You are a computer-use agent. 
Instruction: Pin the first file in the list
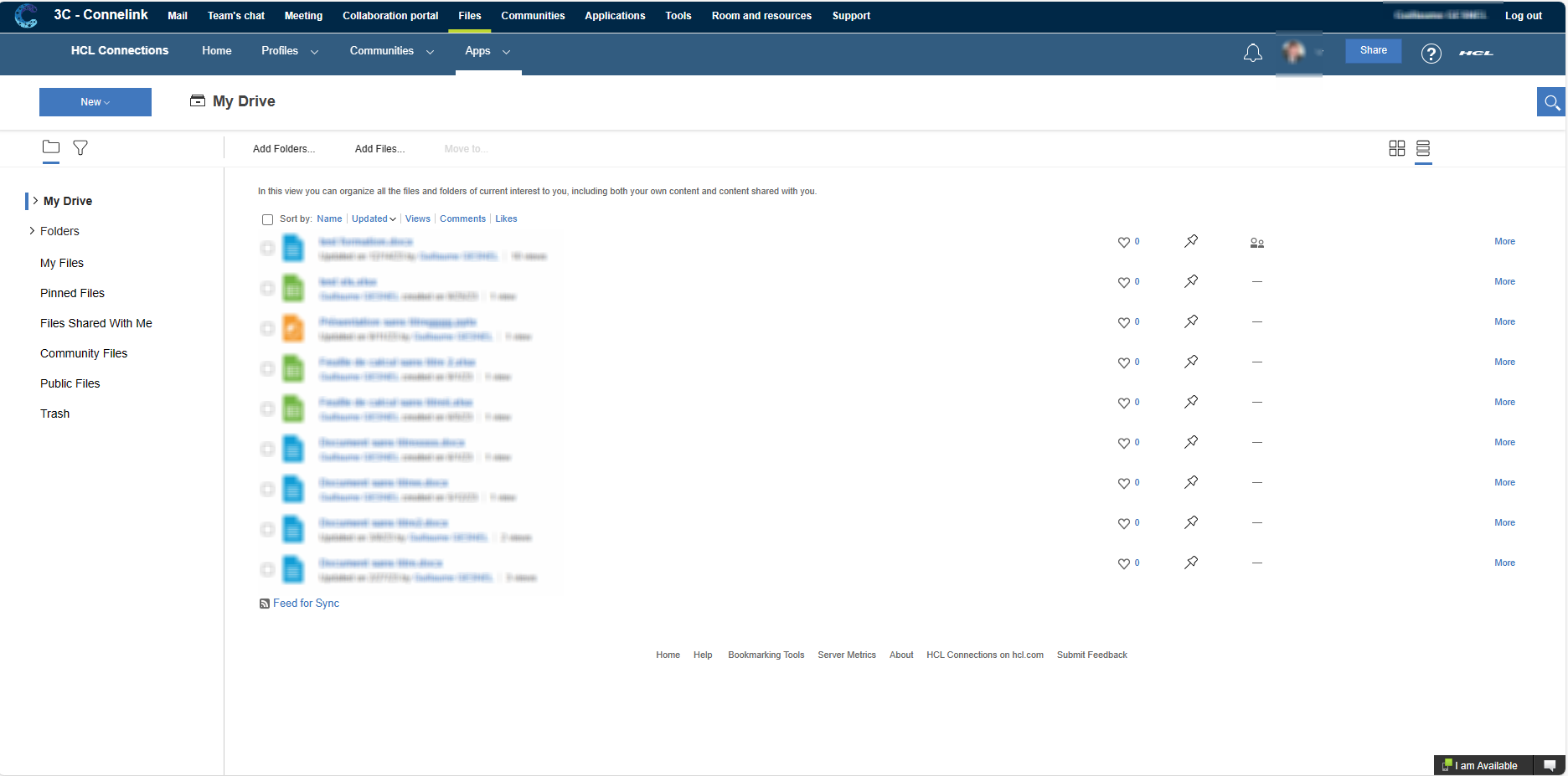(1191, 241)
